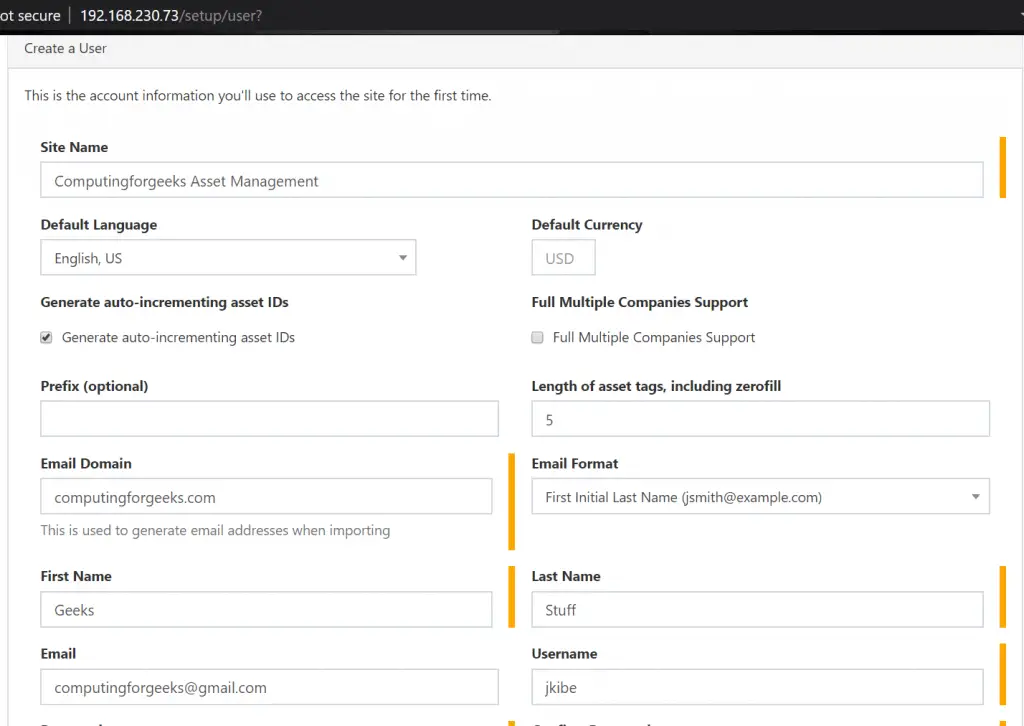The image size is (1024, 726).
Task: Click the Email field with gmail address
Action: coord(269,687)
